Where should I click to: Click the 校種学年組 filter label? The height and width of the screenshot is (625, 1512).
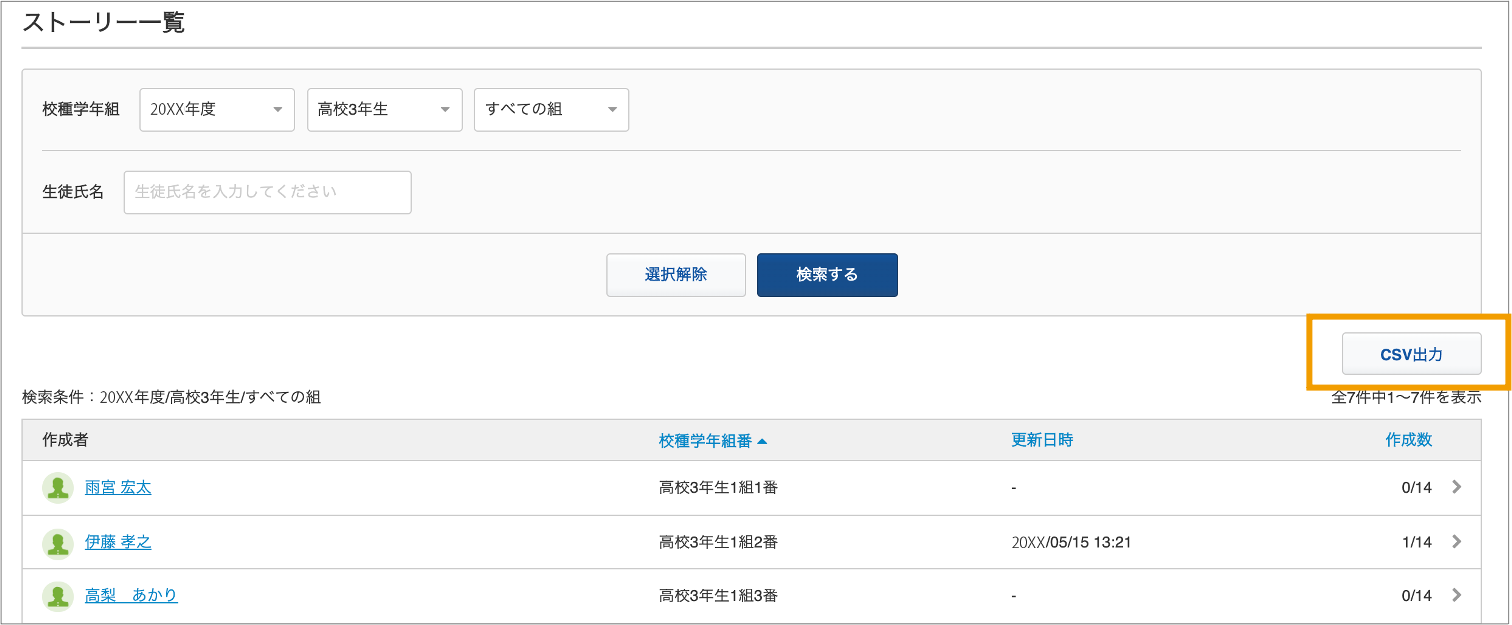81,110
